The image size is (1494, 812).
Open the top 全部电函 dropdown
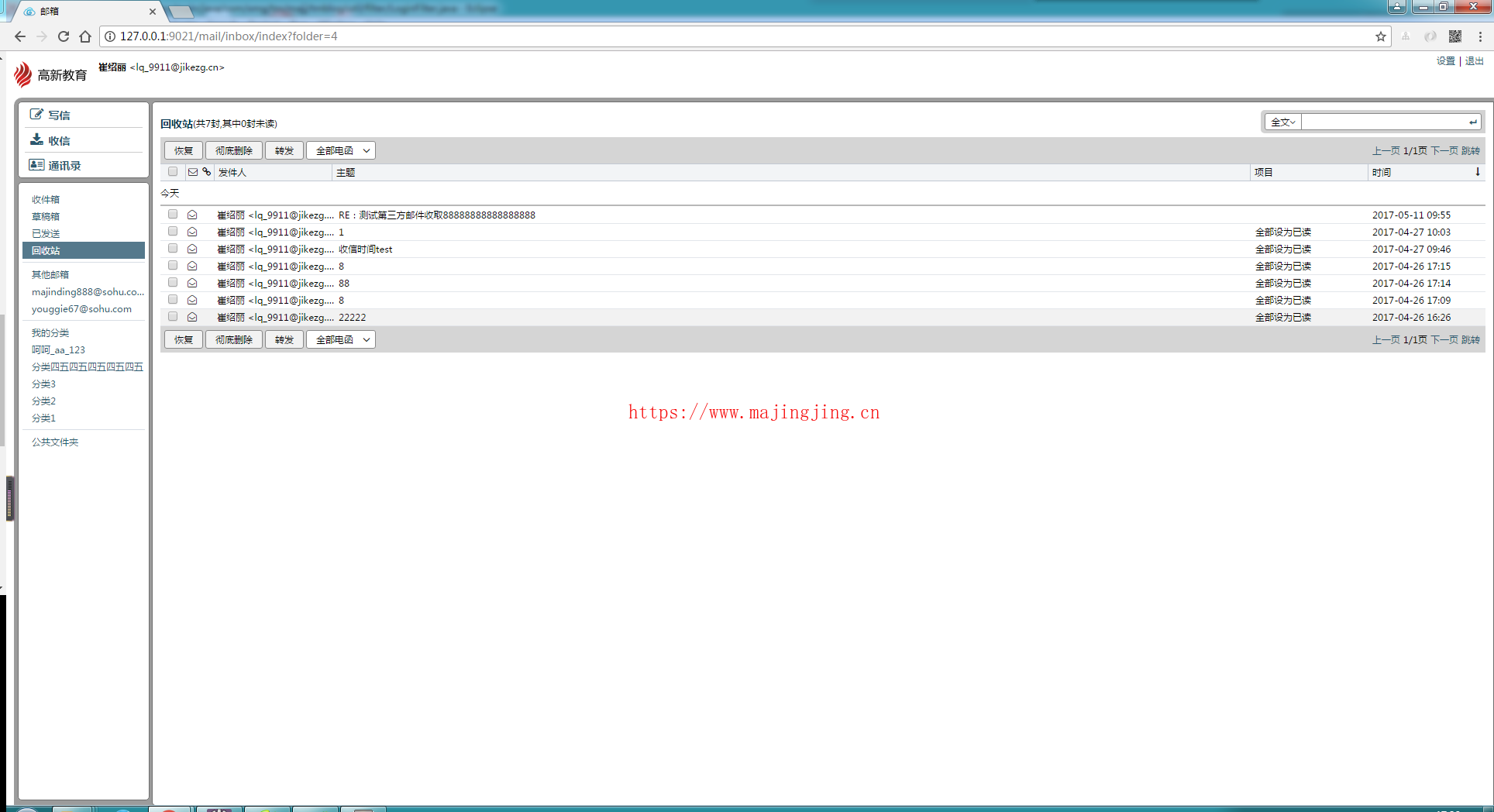coord(341,150)
